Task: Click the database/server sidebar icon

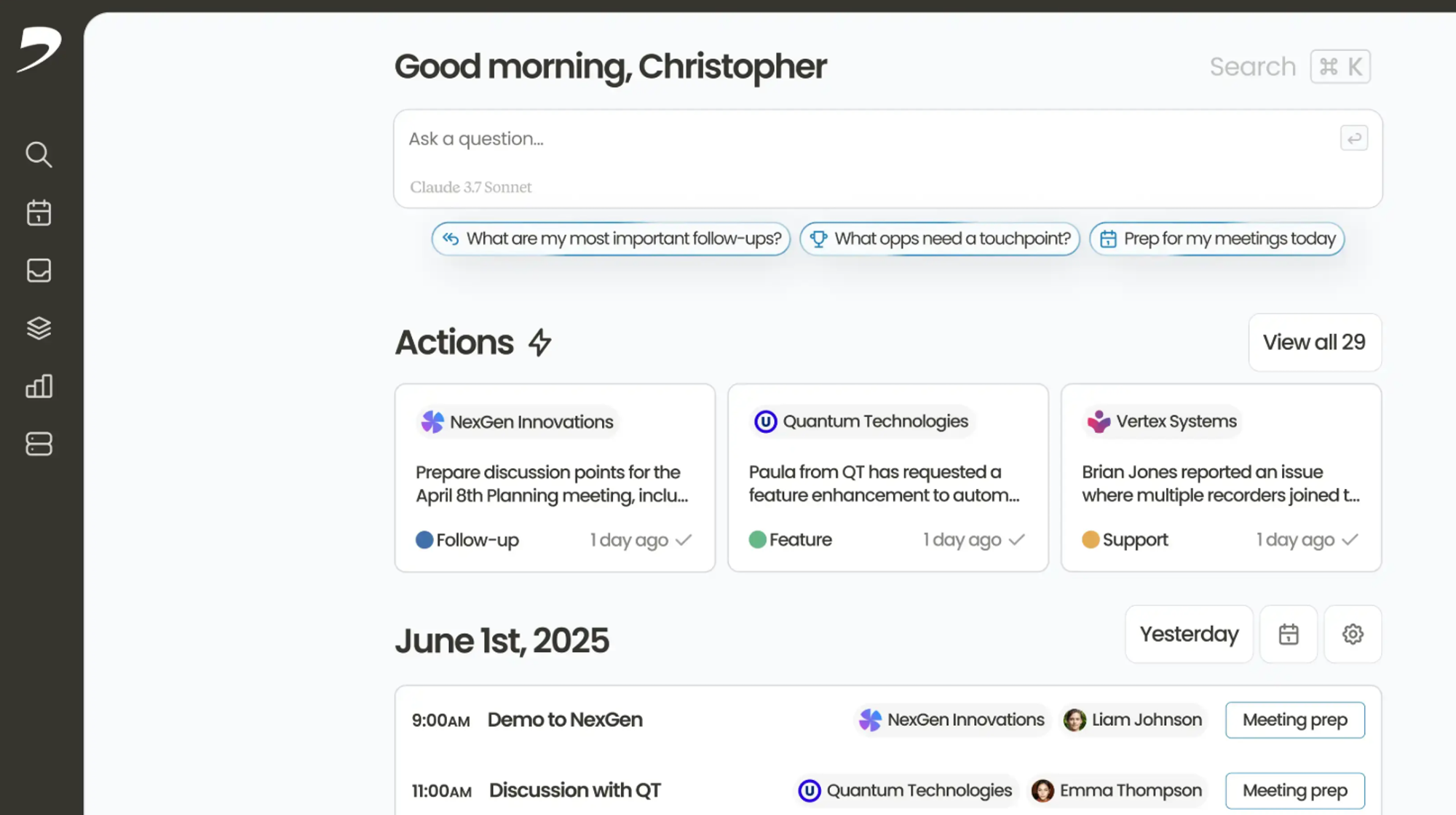Action: point(39,444)
